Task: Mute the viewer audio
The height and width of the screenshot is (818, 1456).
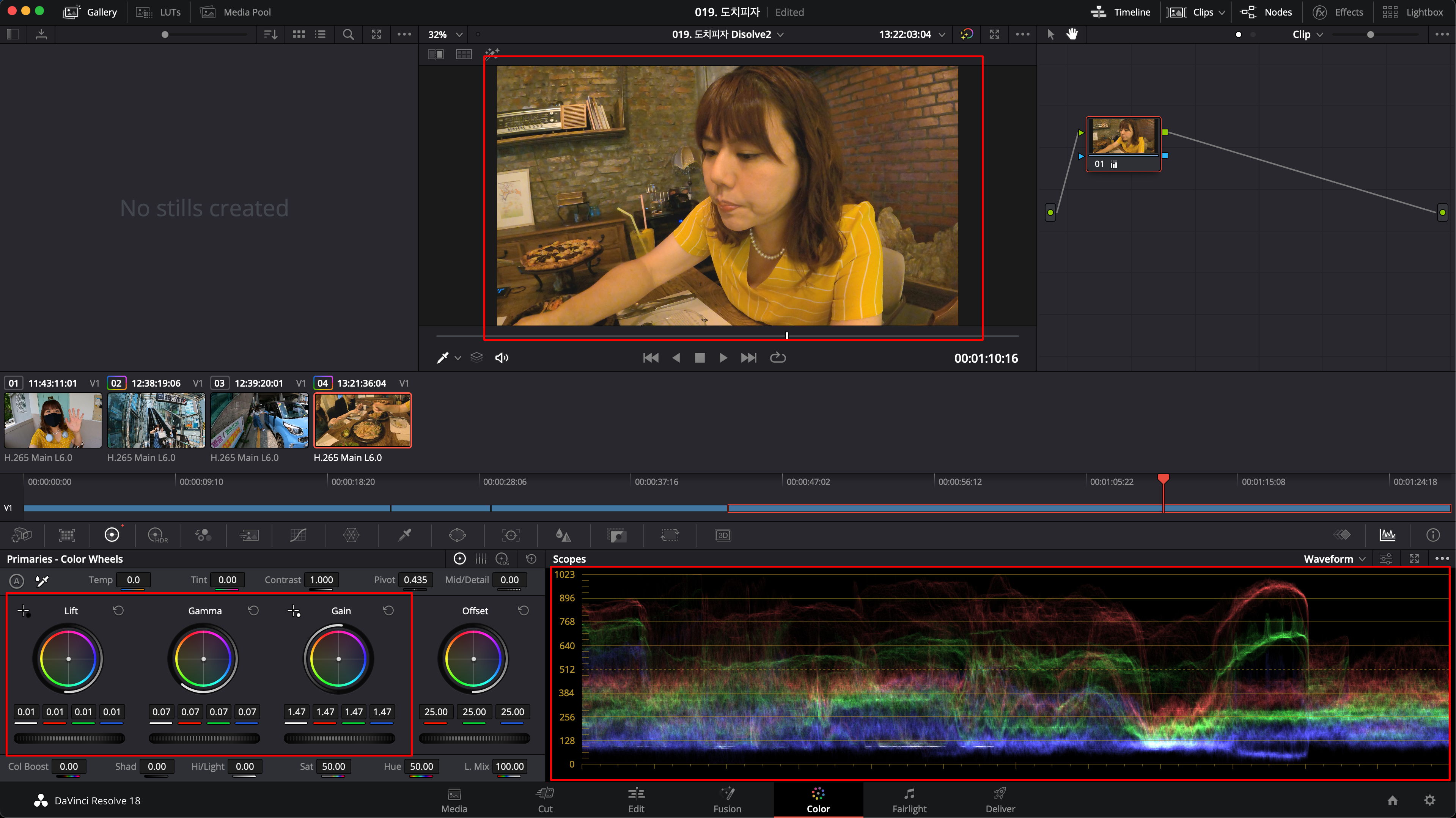Action: coord(502,357)
